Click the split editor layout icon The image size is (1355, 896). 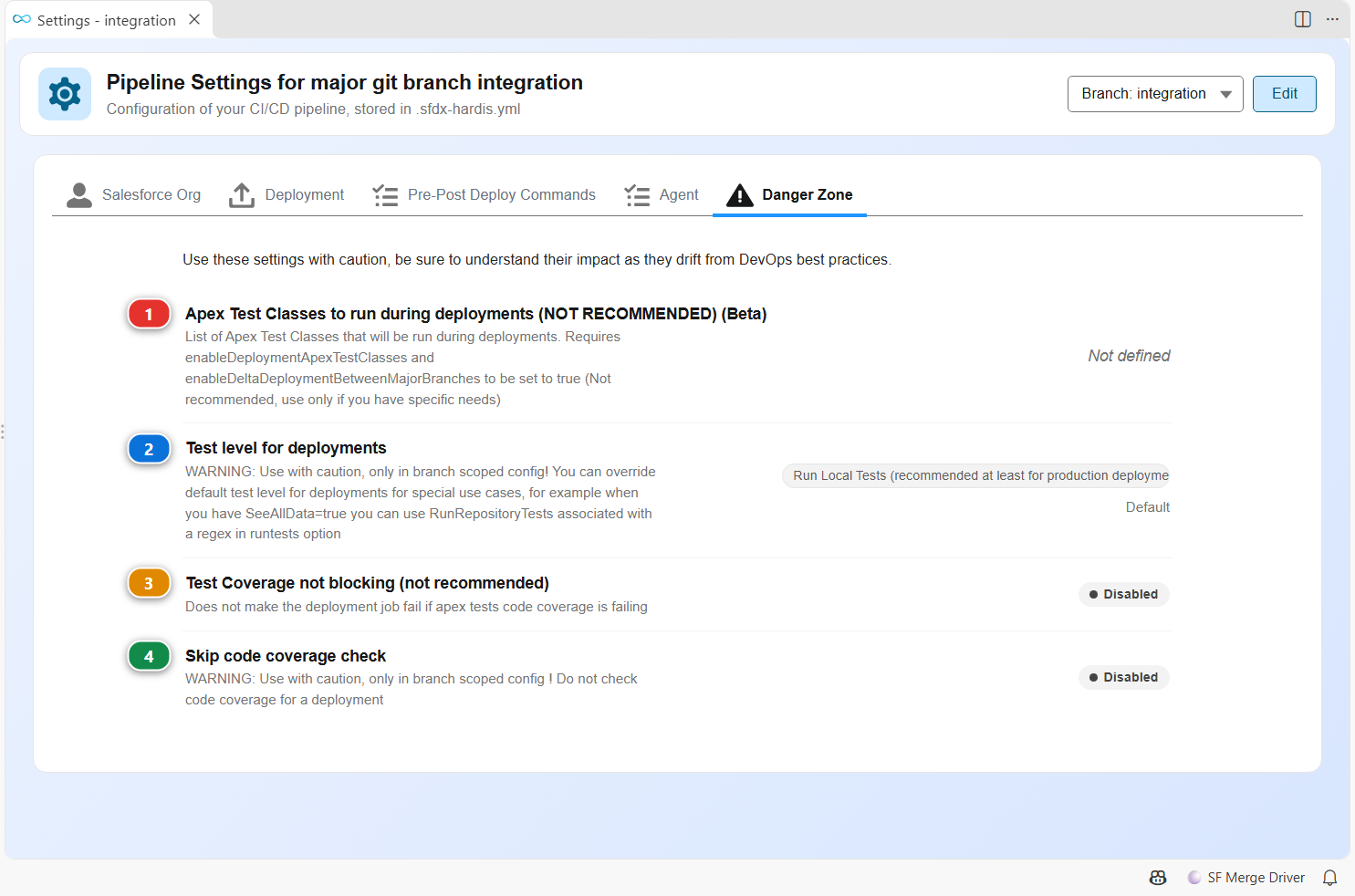[x=1303, y=19]
